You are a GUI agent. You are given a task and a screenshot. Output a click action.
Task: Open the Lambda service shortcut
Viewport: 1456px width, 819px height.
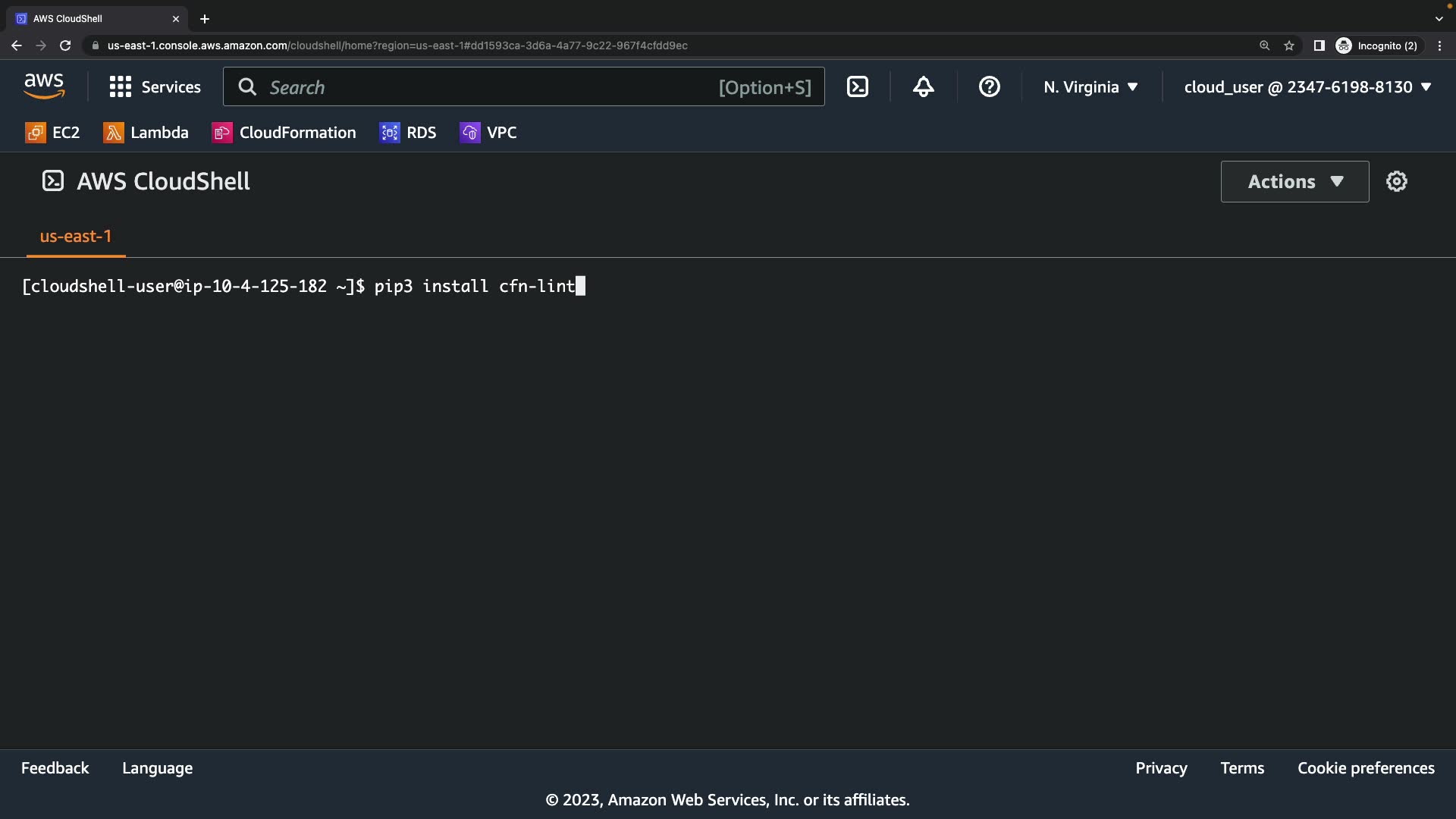(x=146, y=133)
